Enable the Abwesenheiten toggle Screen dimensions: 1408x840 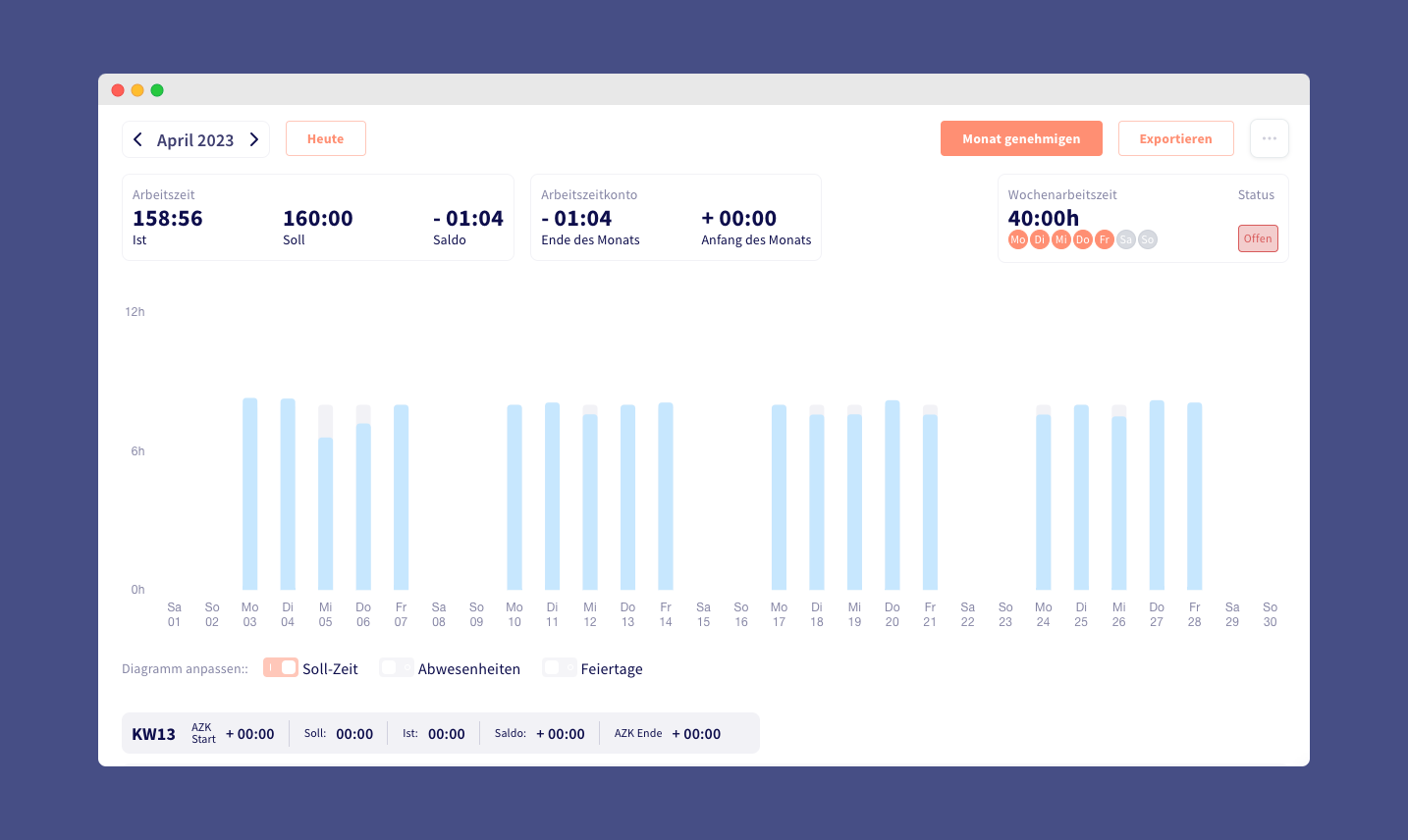tap(397, 667)
